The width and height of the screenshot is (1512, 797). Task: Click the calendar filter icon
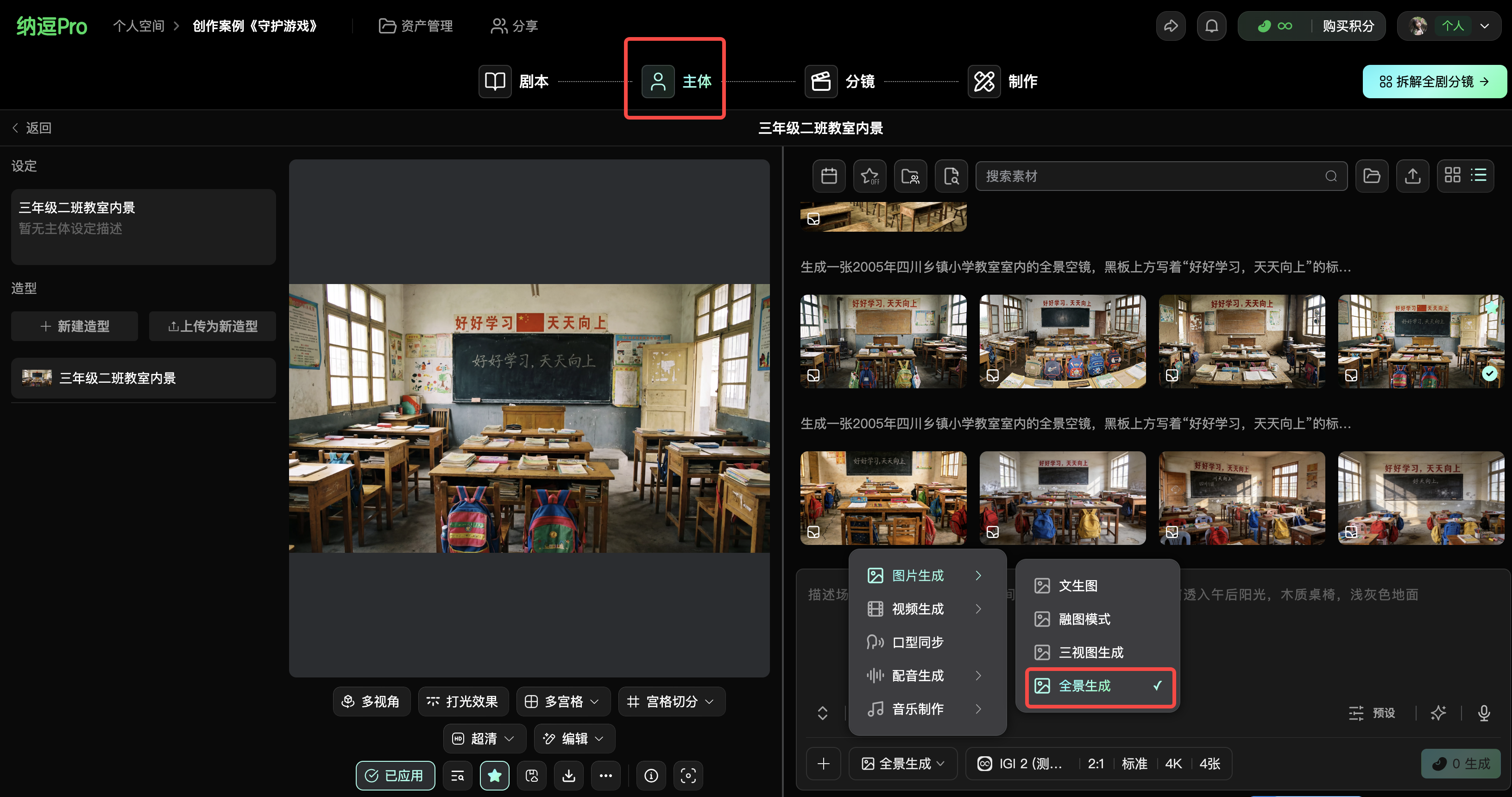(829, 176)
